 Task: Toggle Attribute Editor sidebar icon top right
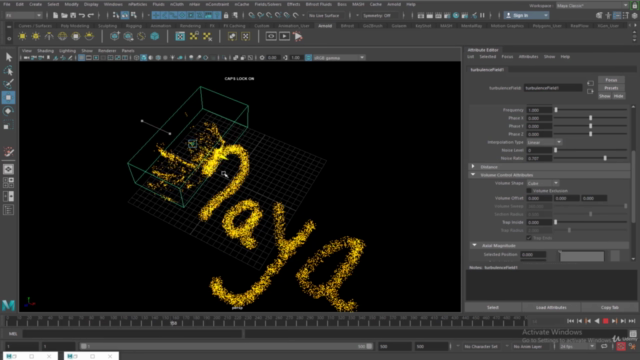pos(617,16)
